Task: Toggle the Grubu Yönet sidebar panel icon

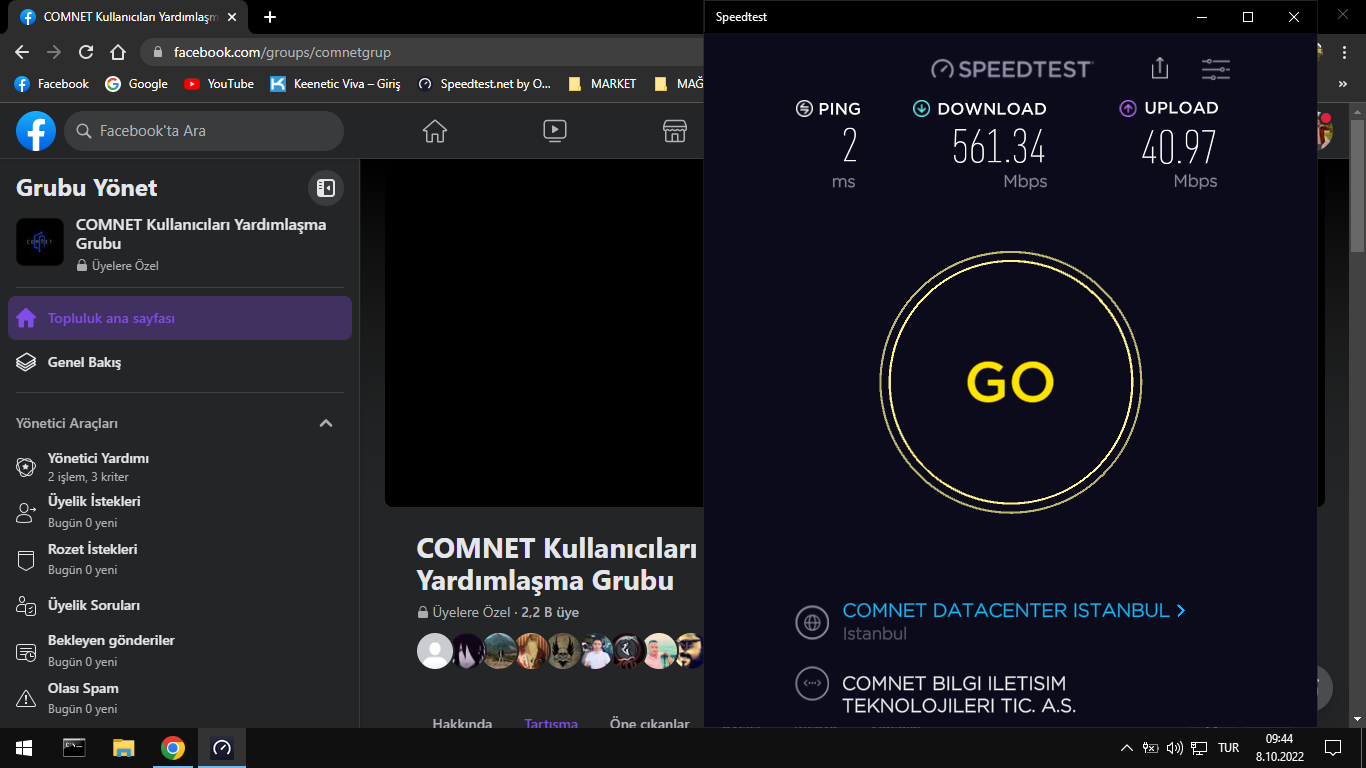Action: tap(325, 188)
